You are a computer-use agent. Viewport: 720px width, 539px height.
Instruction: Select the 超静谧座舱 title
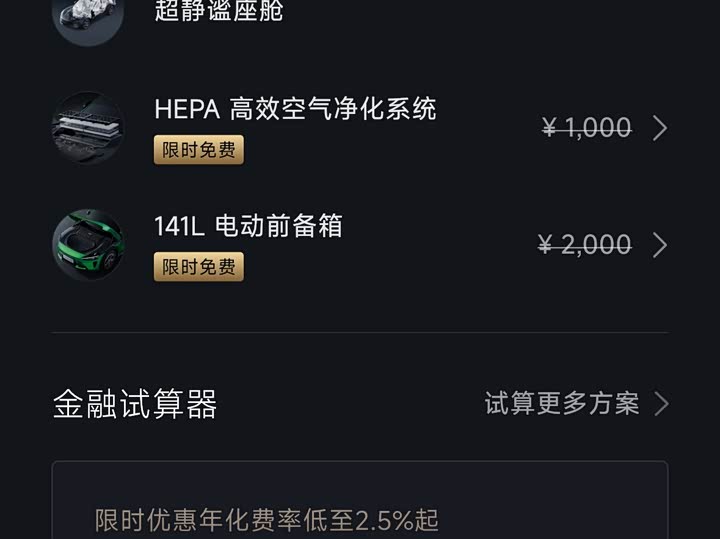(219, 12)
